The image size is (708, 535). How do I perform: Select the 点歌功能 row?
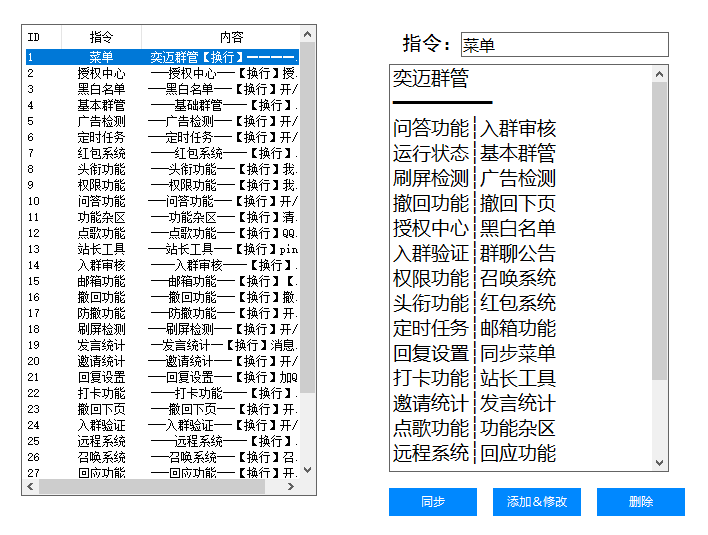101,233
